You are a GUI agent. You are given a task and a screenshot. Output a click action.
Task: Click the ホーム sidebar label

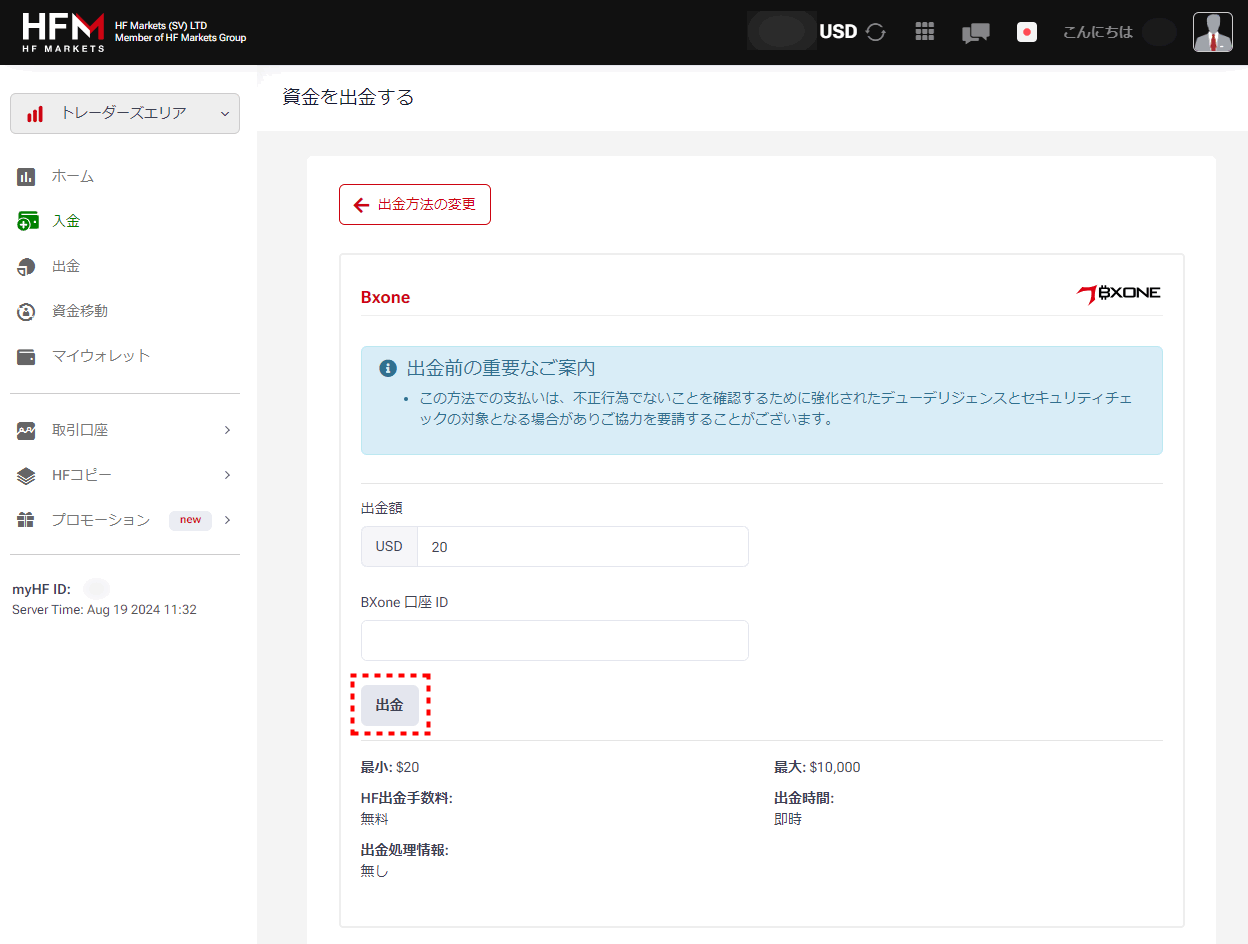click(x=73, y=176)
